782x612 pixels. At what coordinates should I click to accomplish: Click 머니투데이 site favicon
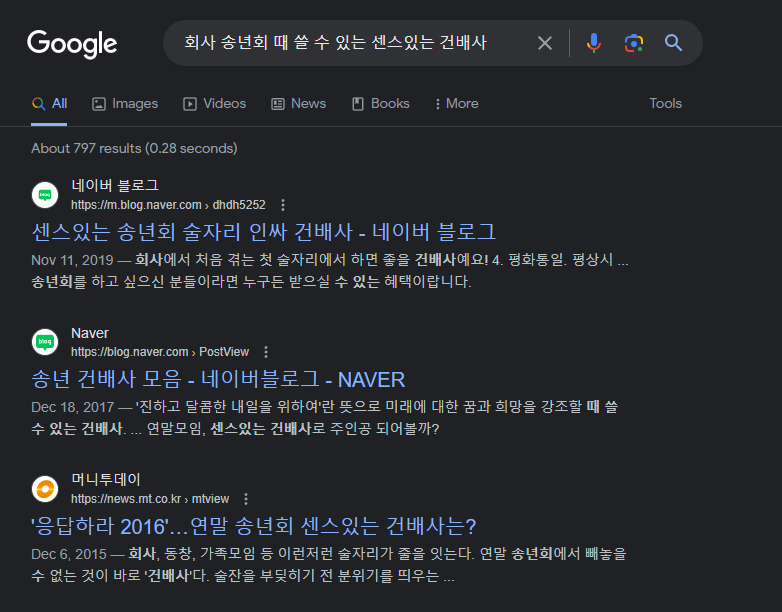point(45,488)
